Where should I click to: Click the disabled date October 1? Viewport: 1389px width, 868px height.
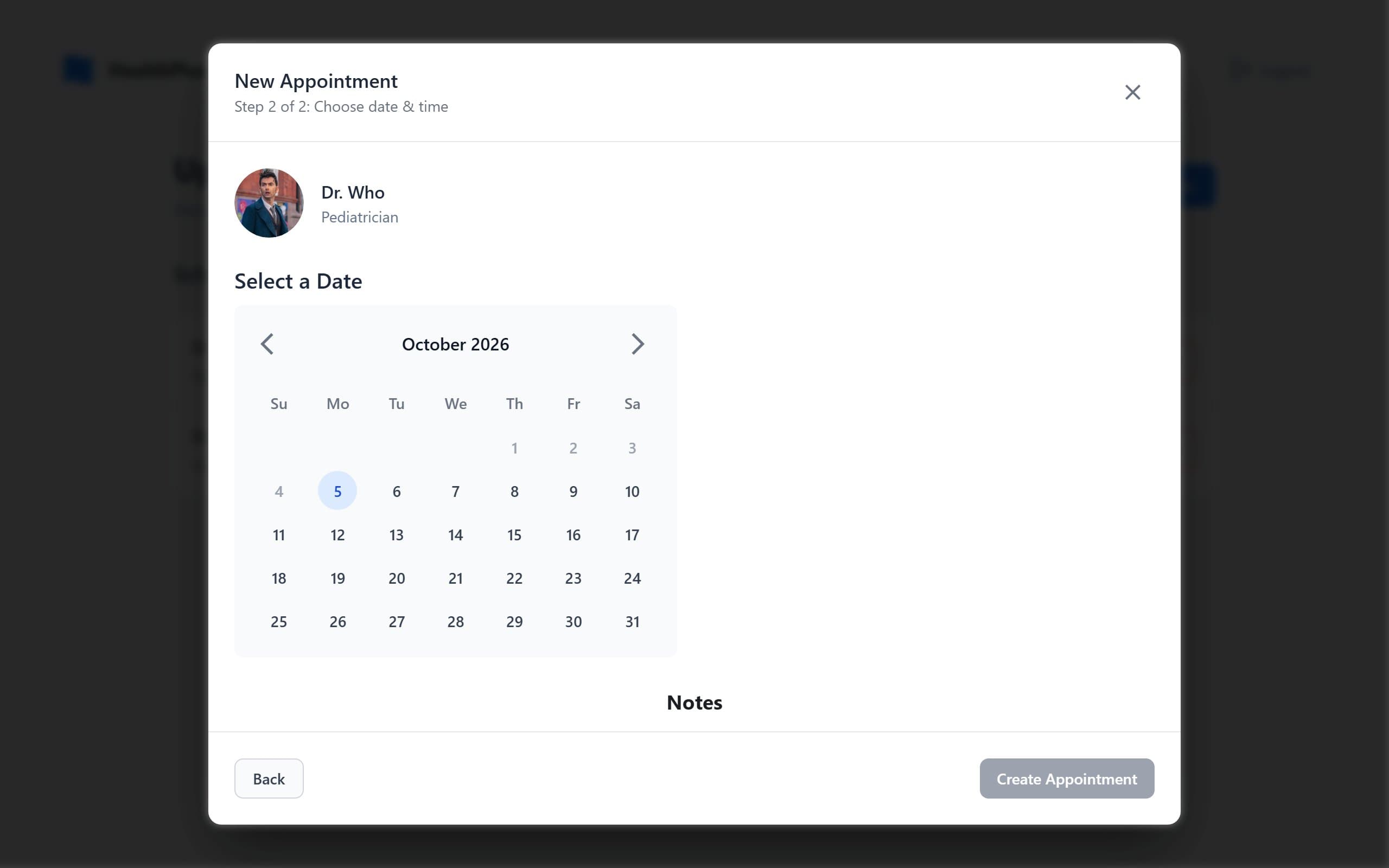click(x=514, y=448)
